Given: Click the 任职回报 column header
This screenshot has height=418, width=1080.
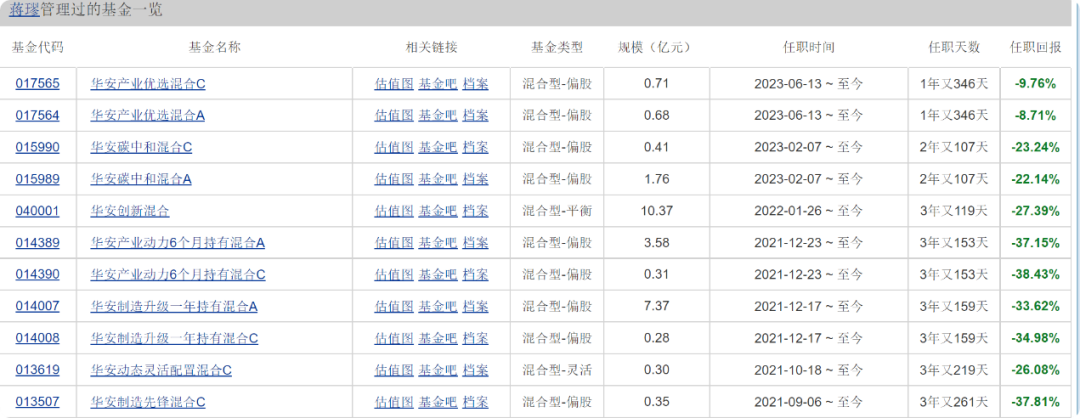Looking at the screenshot, I should 1035,48.
